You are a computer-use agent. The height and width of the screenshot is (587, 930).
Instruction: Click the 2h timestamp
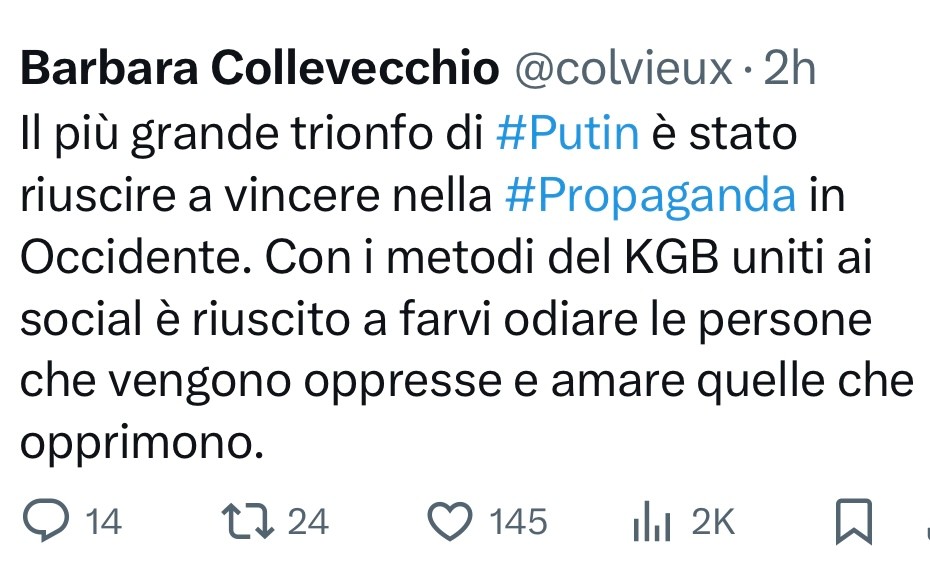(x=789, y=69)
